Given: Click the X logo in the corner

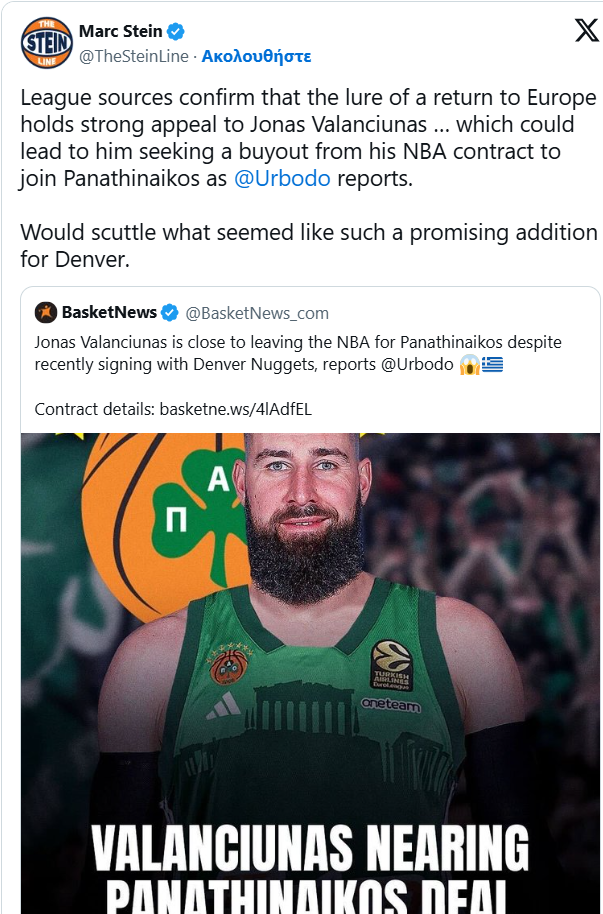Looking at the screenshot, I should point(586,31).
